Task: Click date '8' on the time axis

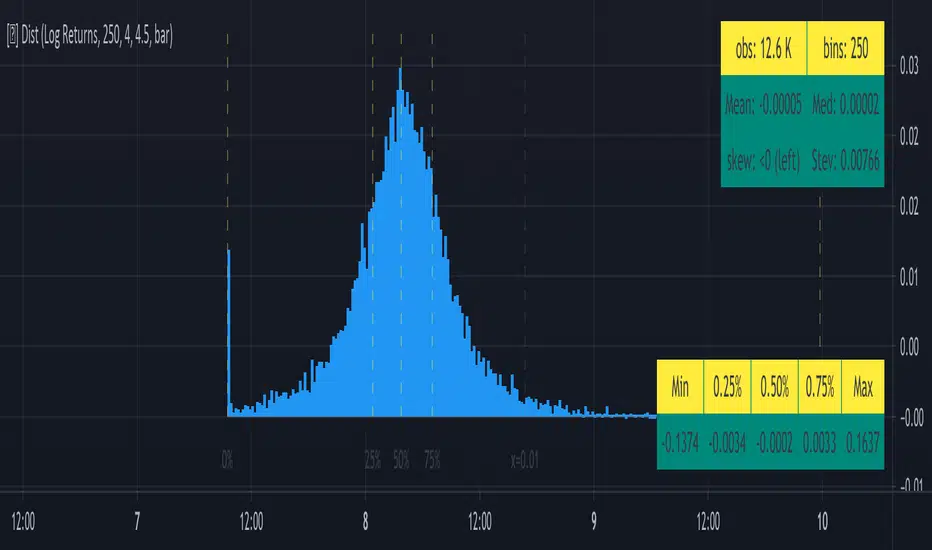Action: pos(366,521)
